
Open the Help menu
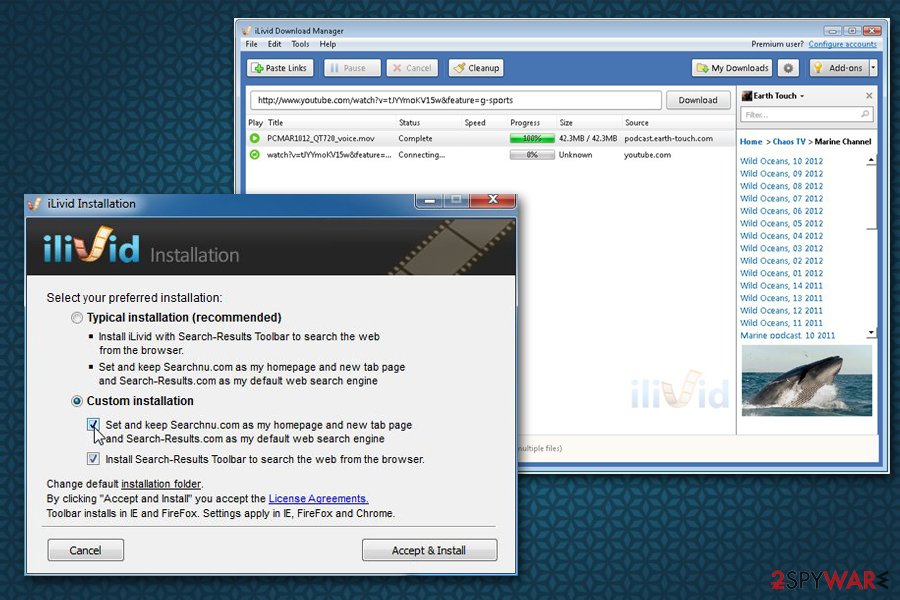click(328, 44)
